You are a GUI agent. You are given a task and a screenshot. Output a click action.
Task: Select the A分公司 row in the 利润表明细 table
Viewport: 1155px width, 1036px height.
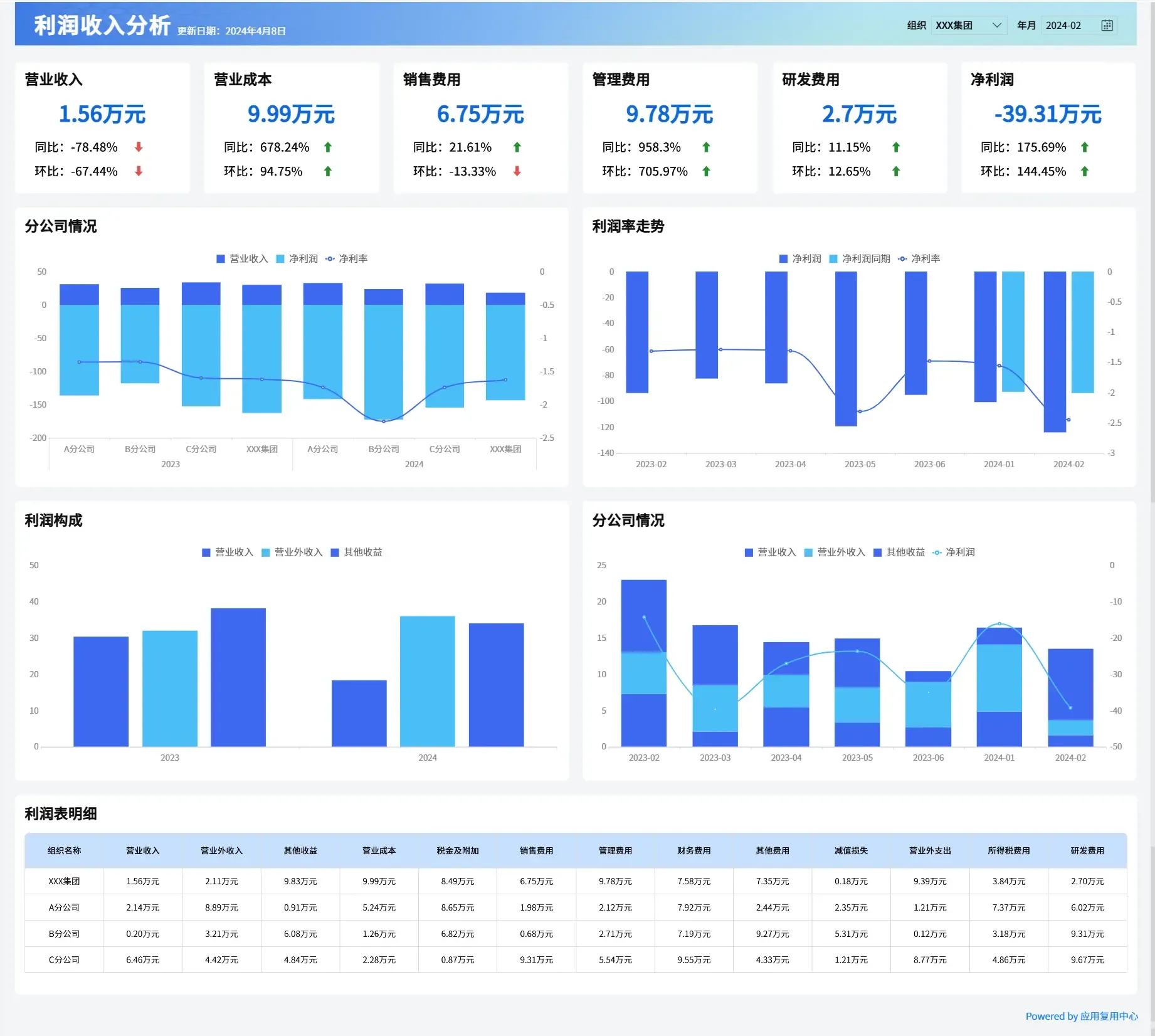576,907
